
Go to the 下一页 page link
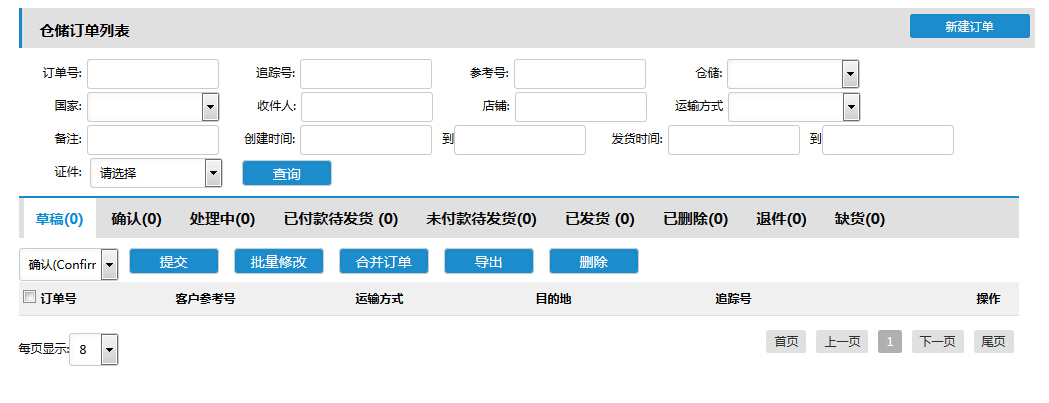(937, 341)
